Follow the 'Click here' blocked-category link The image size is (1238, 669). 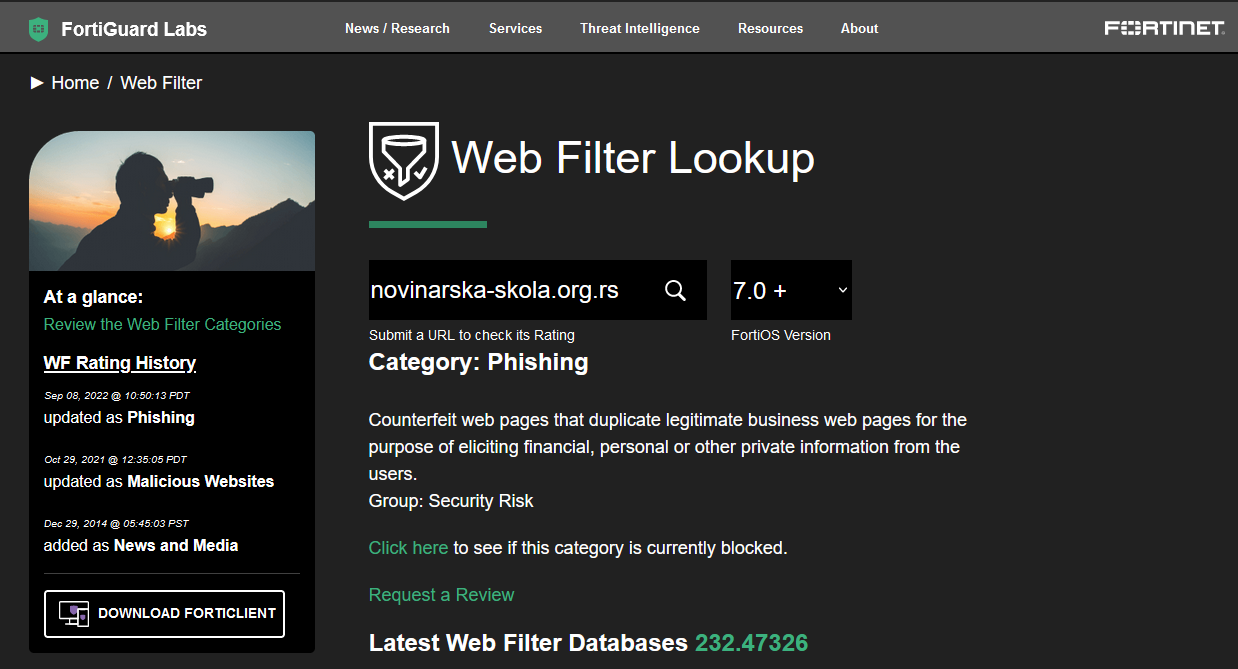coord(409,548)
